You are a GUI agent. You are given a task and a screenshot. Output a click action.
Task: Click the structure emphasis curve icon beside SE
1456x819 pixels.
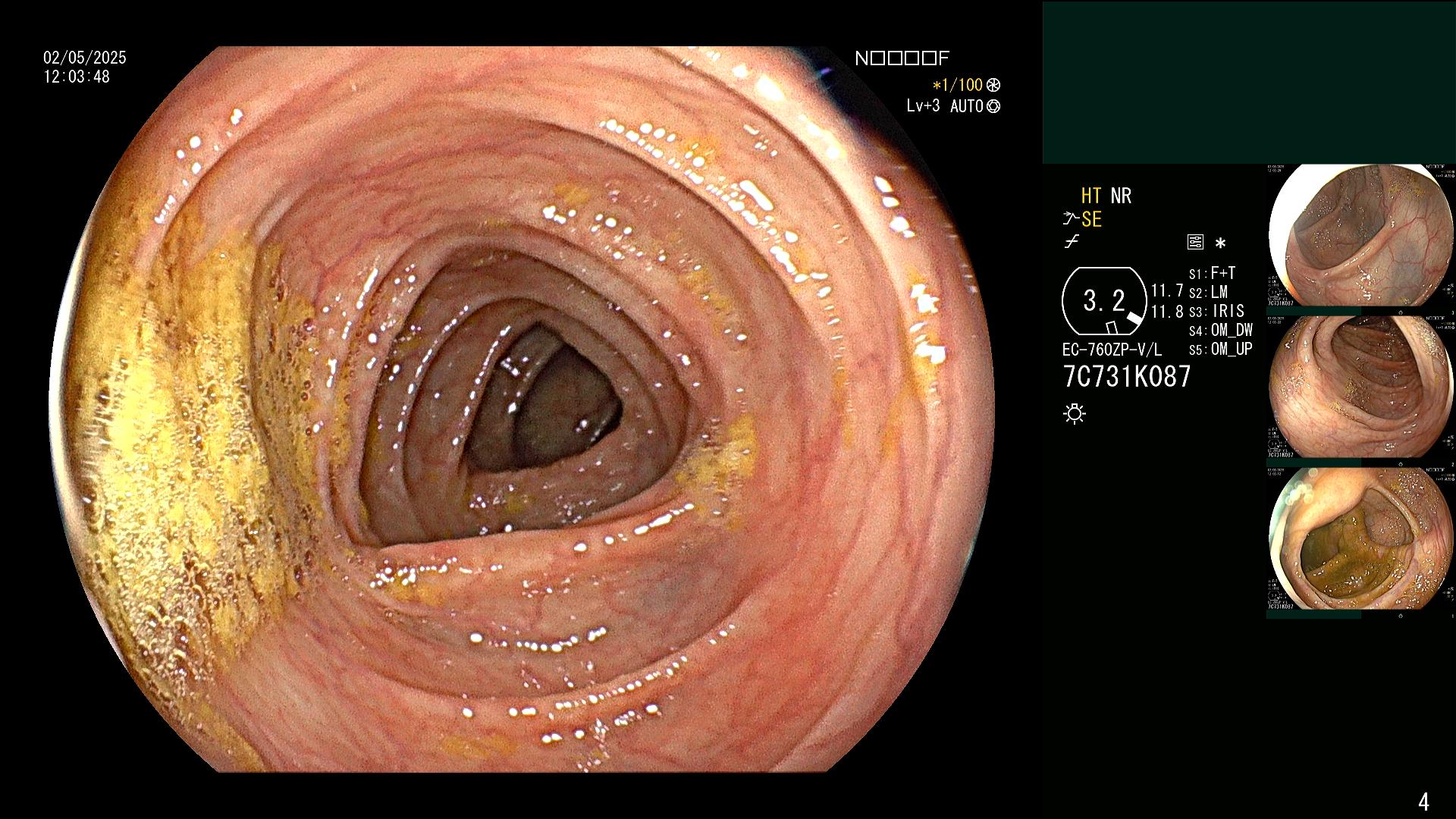[1071, 220]
